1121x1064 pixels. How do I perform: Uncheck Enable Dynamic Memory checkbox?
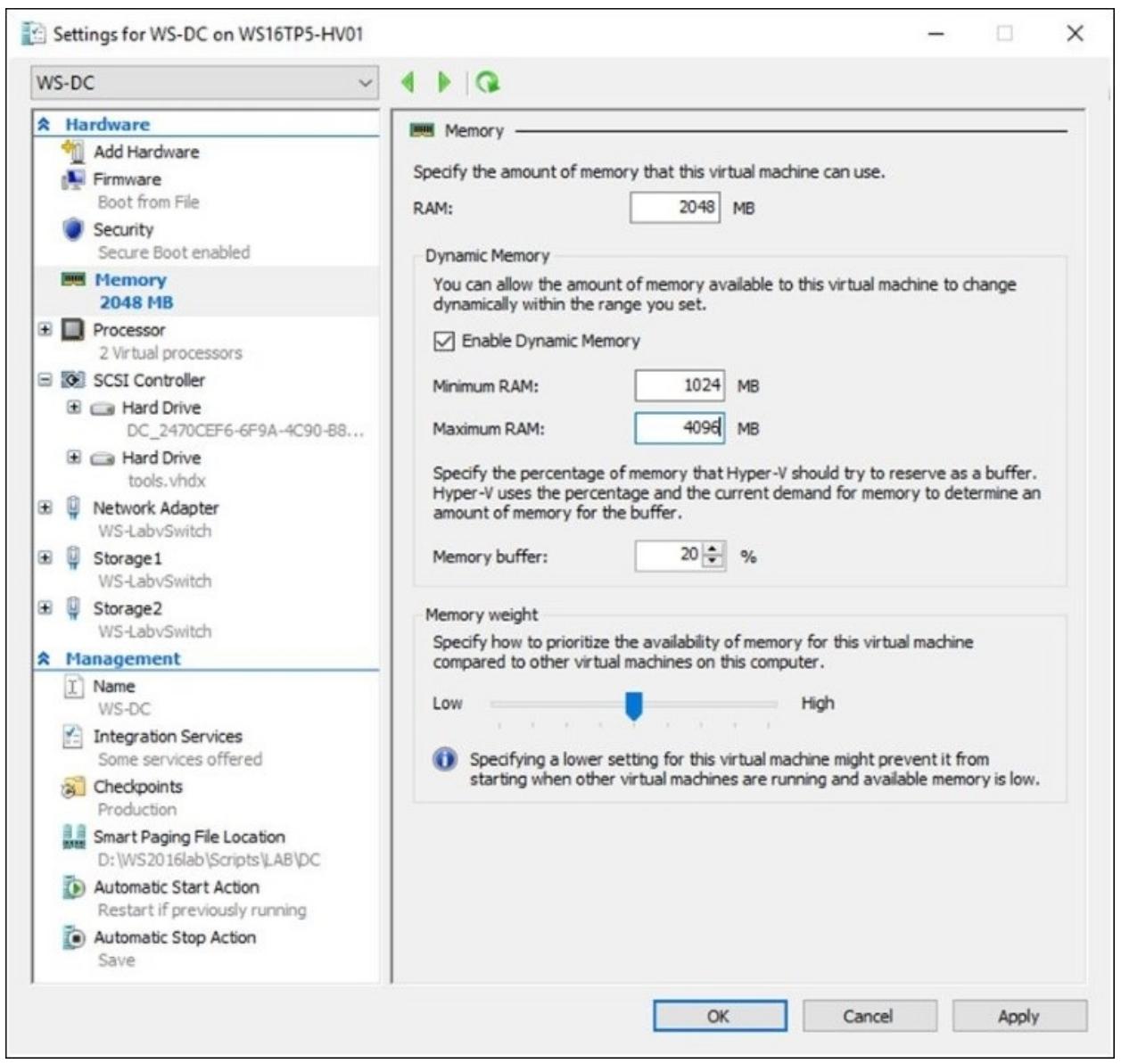pyautogui.click(x=443, y=341)
